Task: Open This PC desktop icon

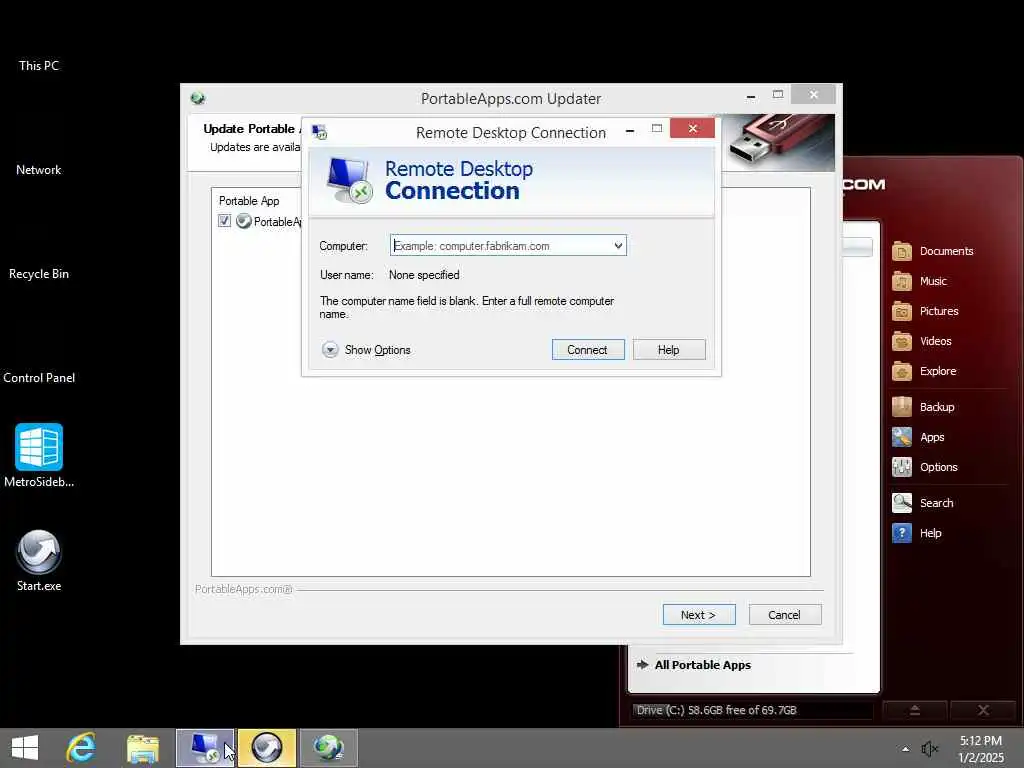Action: 39,65
